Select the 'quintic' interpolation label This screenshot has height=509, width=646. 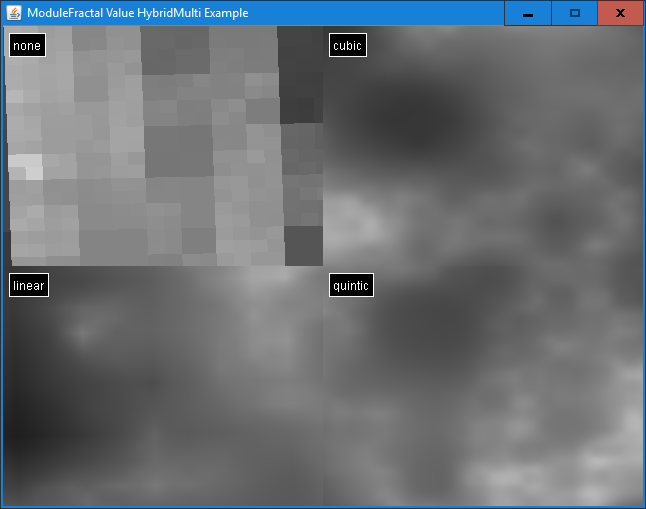351,286
